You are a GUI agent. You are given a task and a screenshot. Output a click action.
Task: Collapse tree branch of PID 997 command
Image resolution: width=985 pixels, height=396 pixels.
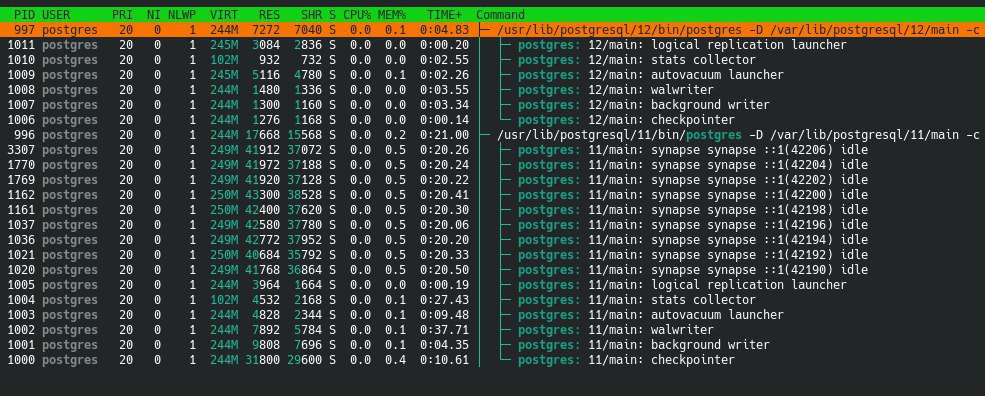(x=483, y=30)
